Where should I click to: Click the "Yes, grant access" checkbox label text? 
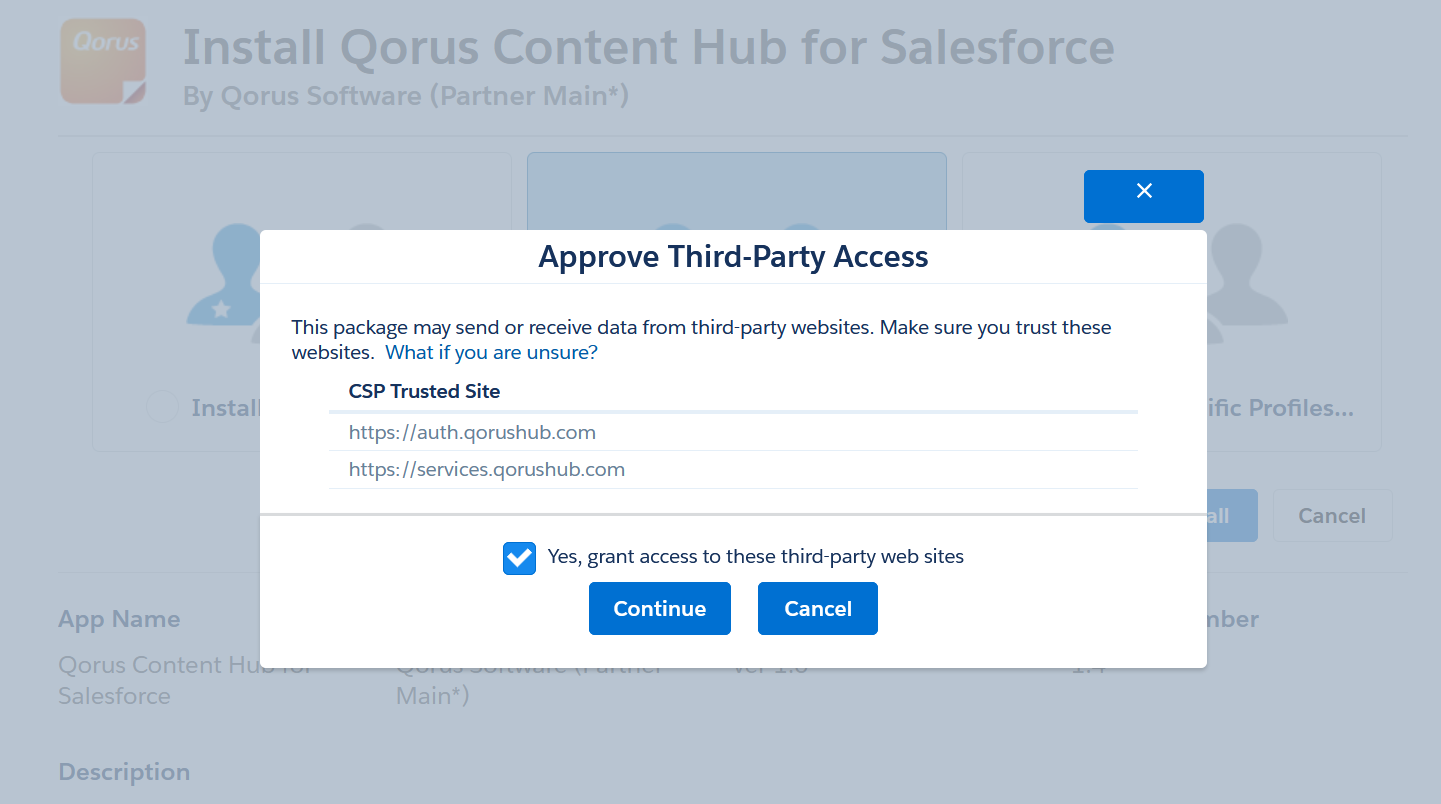click(755, 557)
